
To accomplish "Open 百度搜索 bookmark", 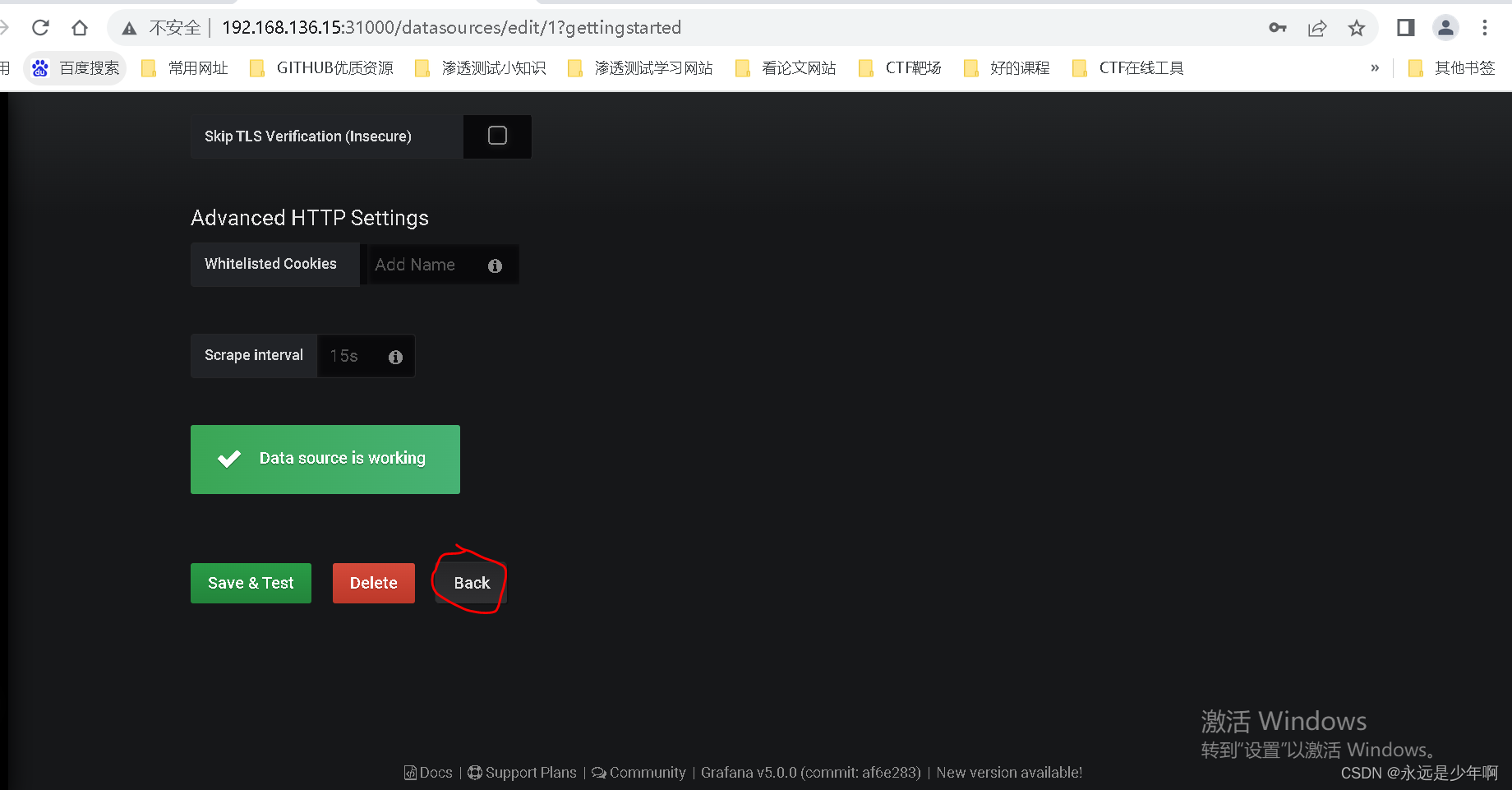I will click(76, 68).
